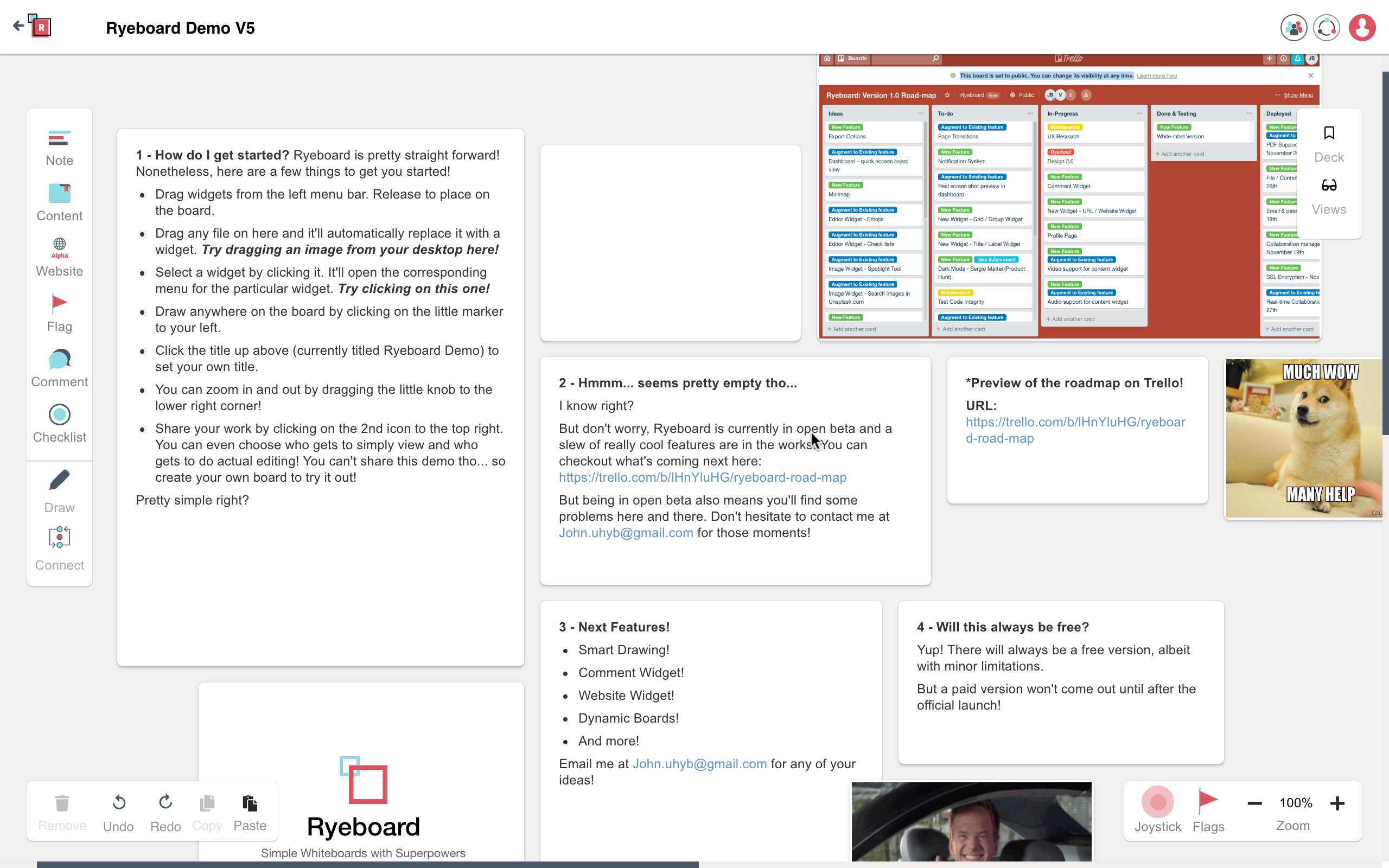Click 'Export Options' card in Trello image
The width and height of the screenshot is (1389, 868).
coord(873,132)
